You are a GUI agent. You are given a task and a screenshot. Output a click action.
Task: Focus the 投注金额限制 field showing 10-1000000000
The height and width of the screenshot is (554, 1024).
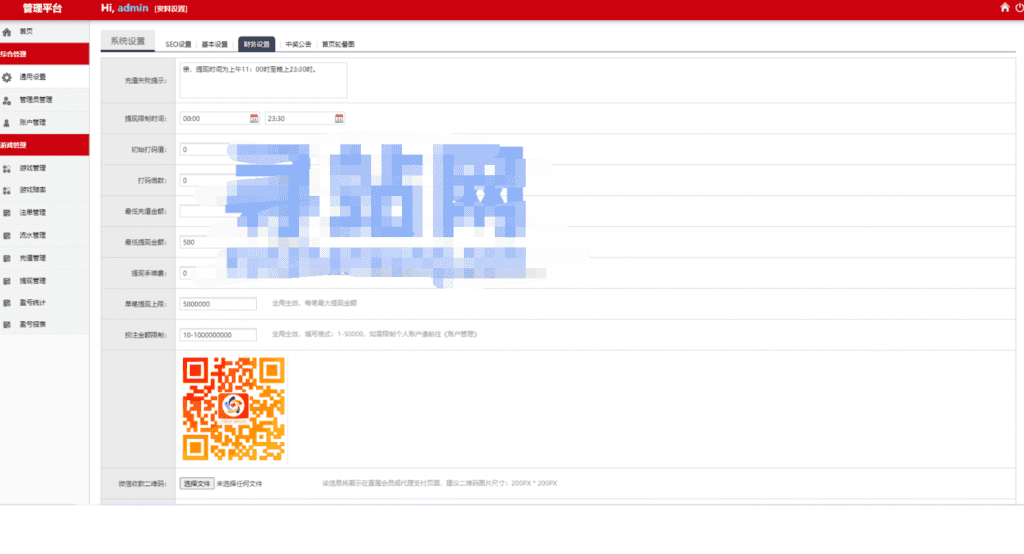click(218, 334)
